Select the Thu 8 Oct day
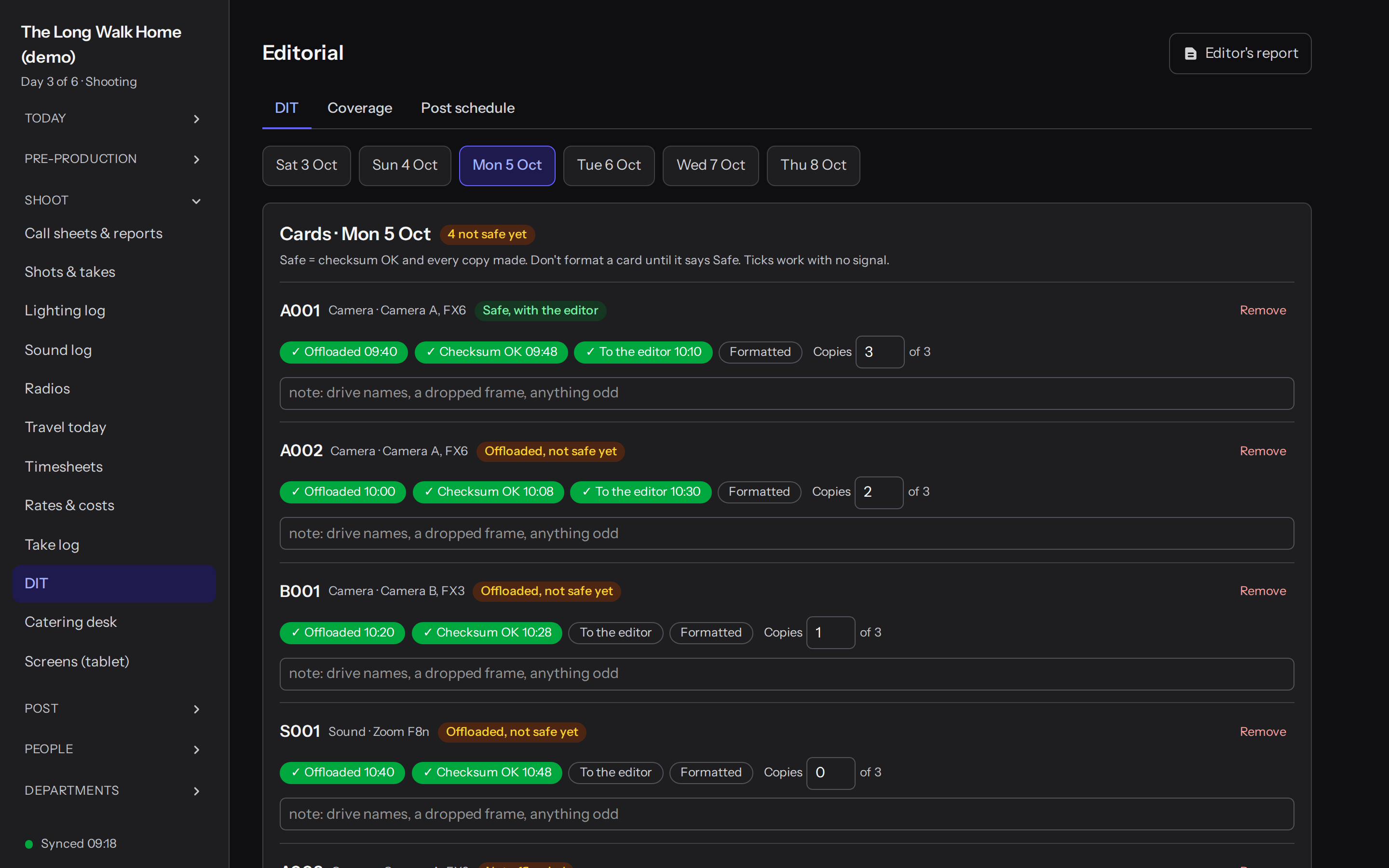 point(813,165)
